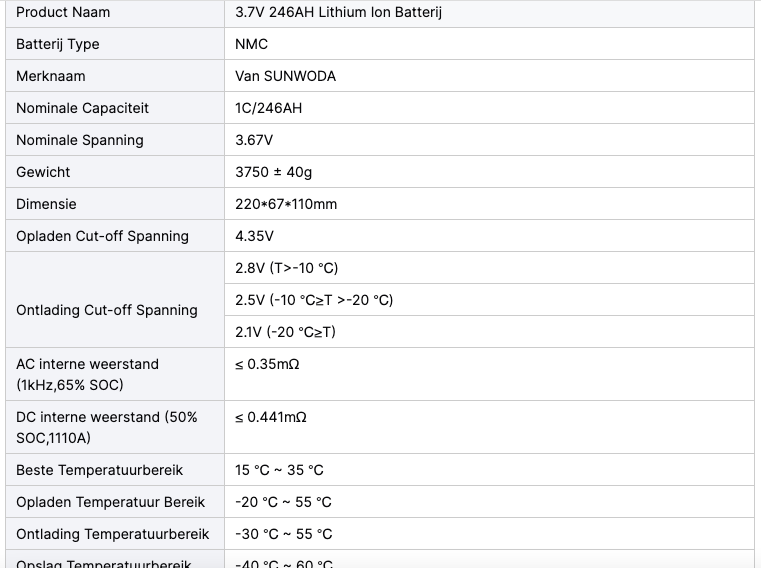This screenshot has height=568, width=761.
Task: Click the '2.1V (-20 °C≥T)' cell
Action: 489,332
